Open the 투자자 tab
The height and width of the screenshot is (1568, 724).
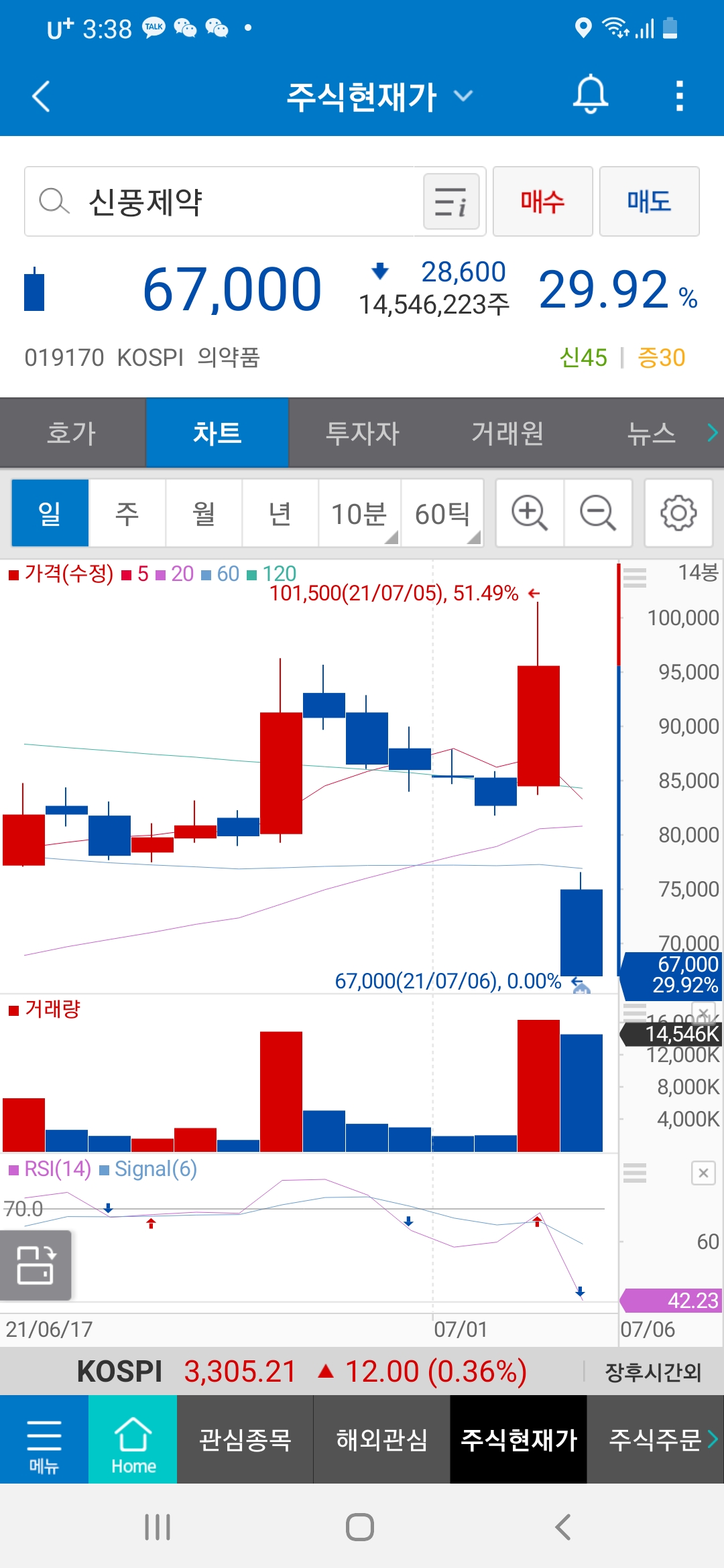pos(362,433)
